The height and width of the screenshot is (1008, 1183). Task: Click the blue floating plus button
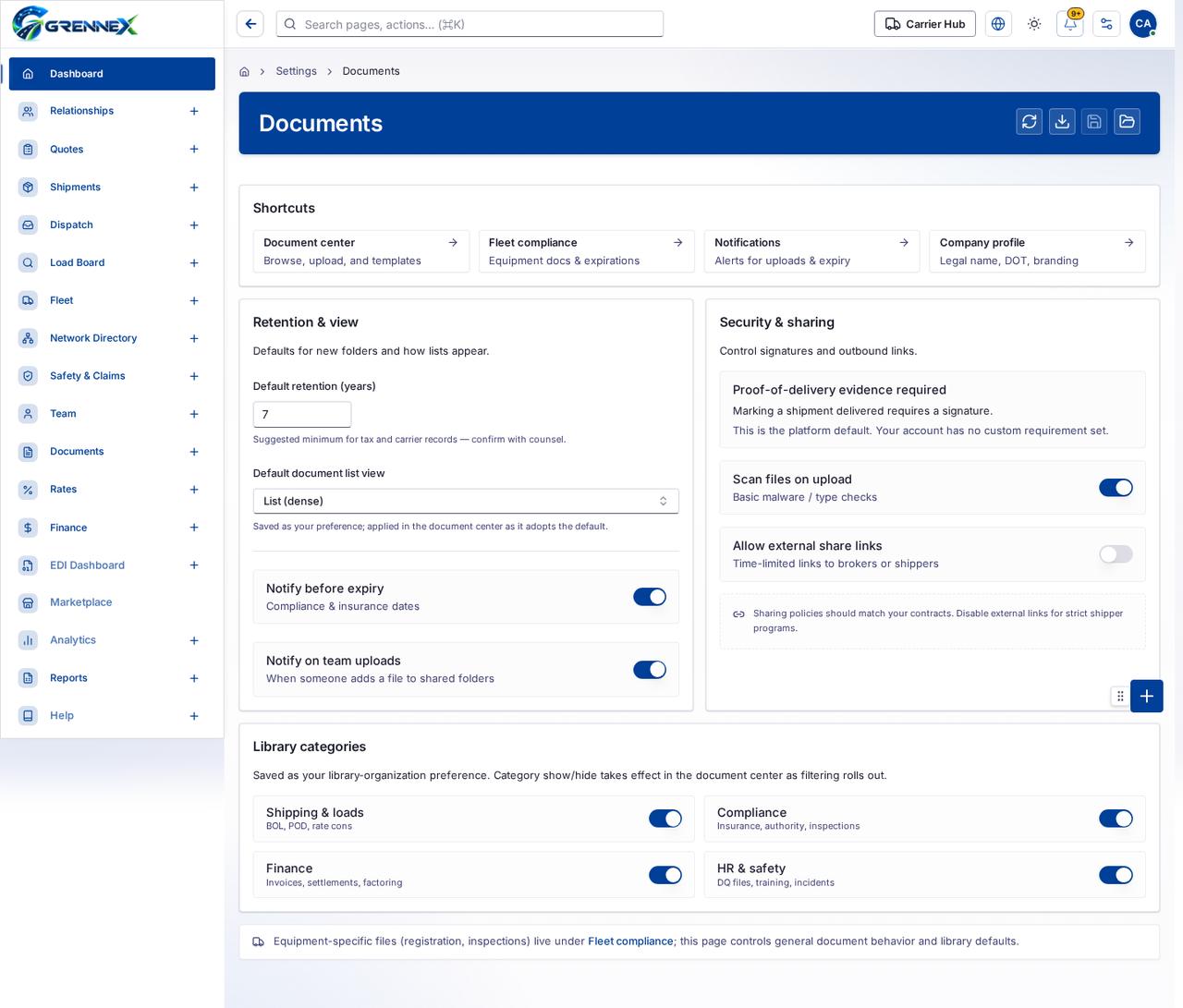pos(1146,696)
